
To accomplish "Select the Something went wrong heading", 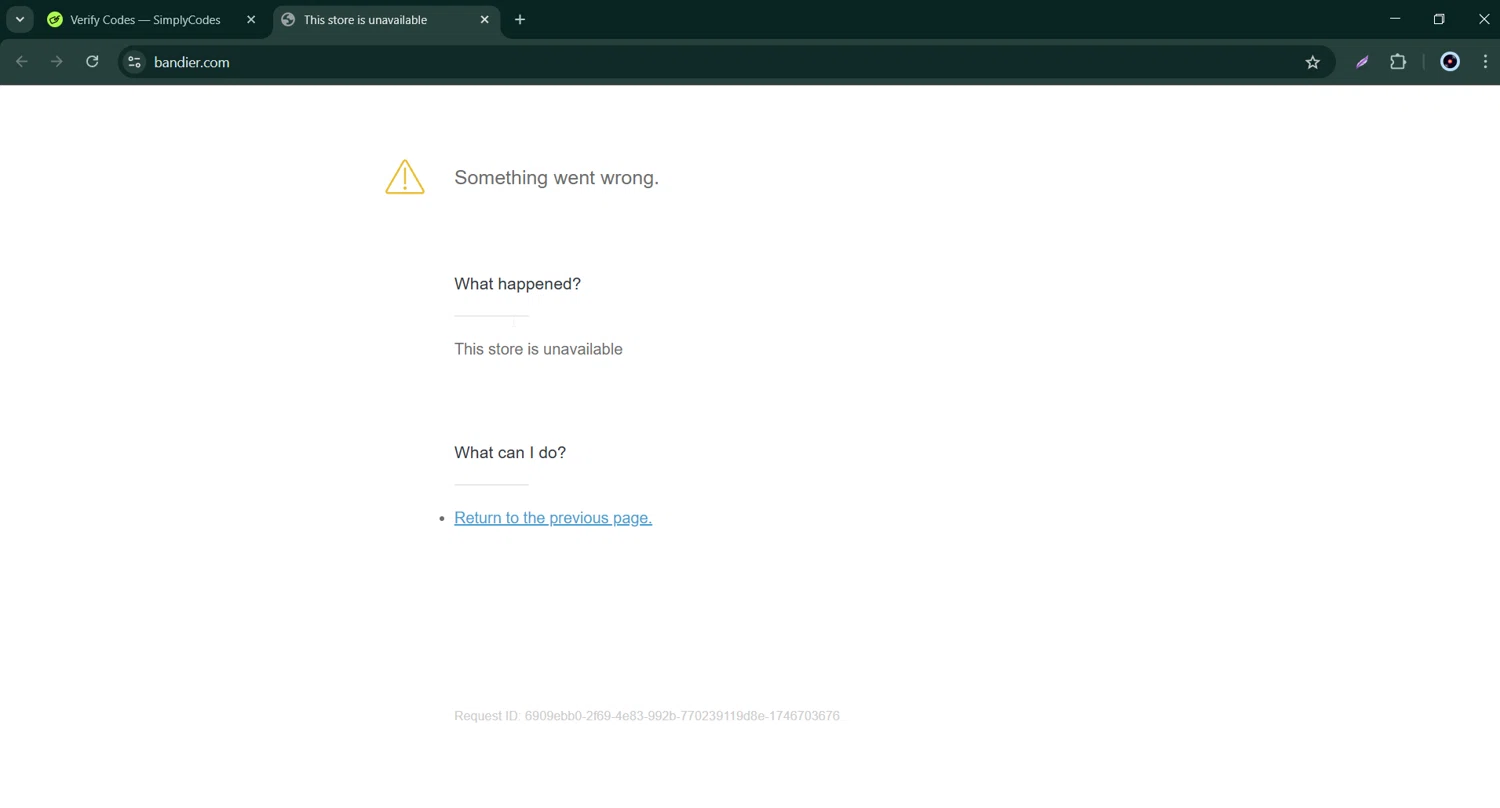I will pyautogui.click(x=556, y=178).
